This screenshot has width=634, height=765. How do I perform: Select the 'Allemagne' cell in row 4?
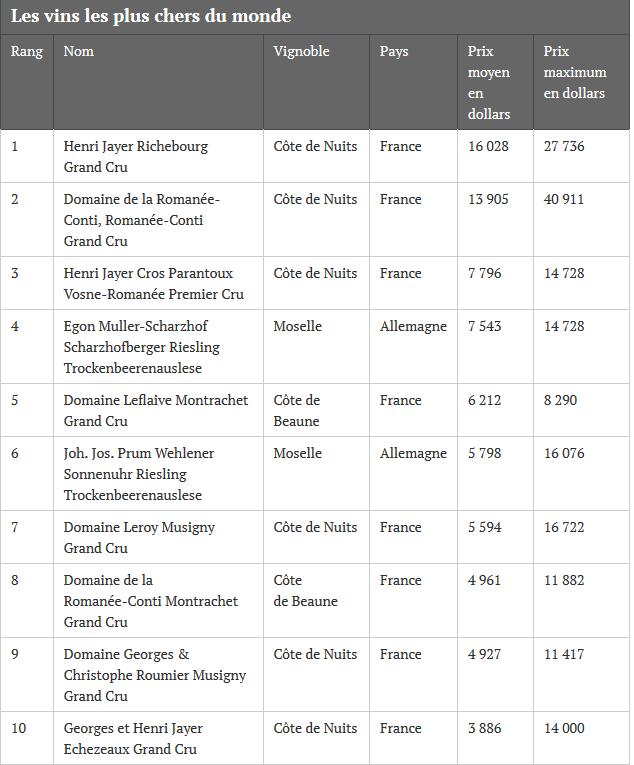413,326
